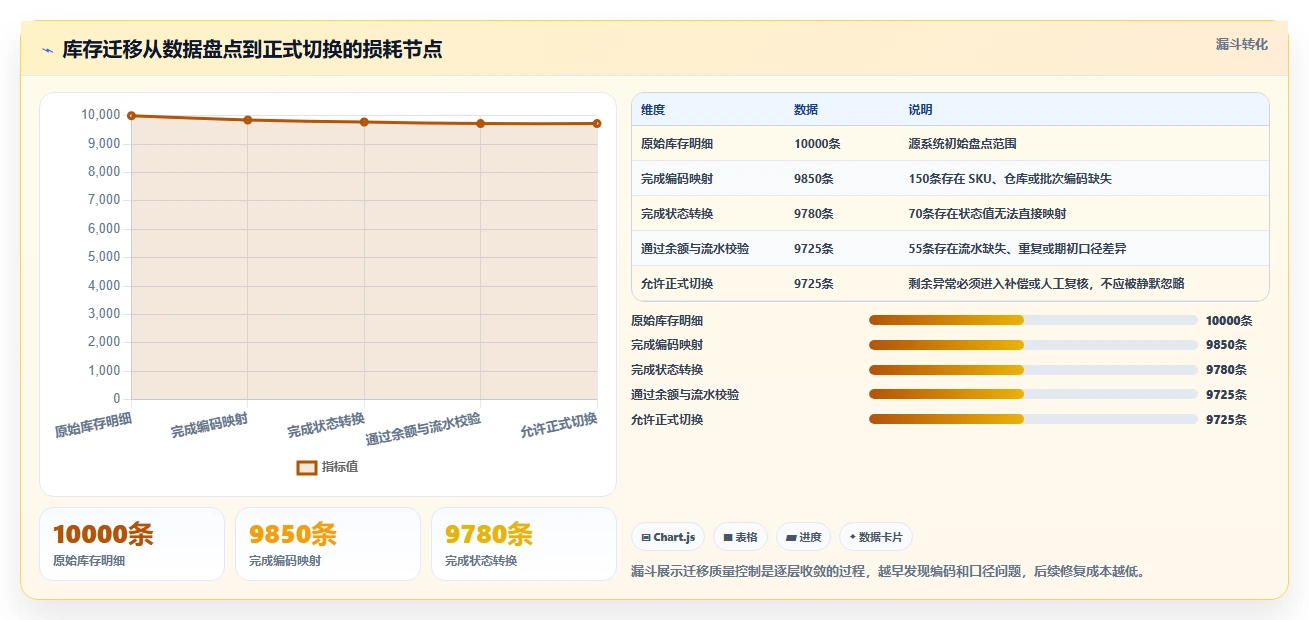Click the progress bar for 通过余额与流水校验
Image resolution: width=1309 pixels, height=620 pixels.
click(1033, 394)
